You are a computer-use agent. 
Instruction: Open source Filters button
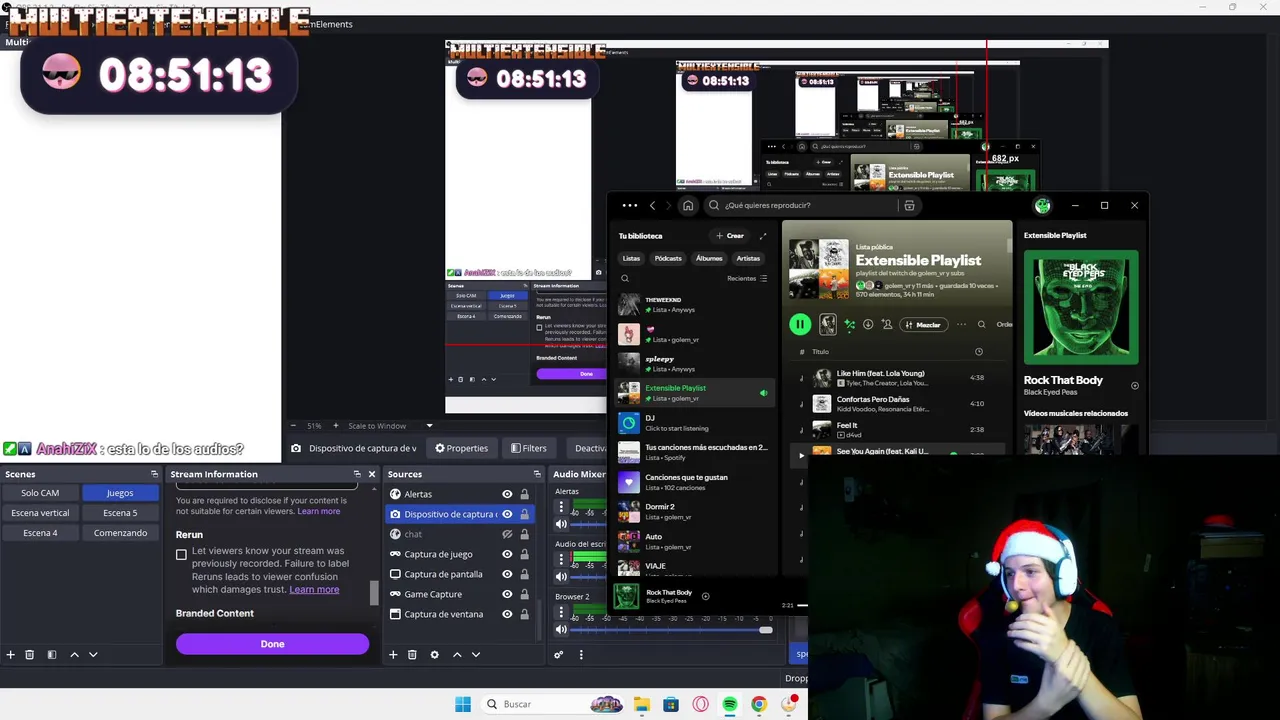pyautogui.click(x=528, y=448)
